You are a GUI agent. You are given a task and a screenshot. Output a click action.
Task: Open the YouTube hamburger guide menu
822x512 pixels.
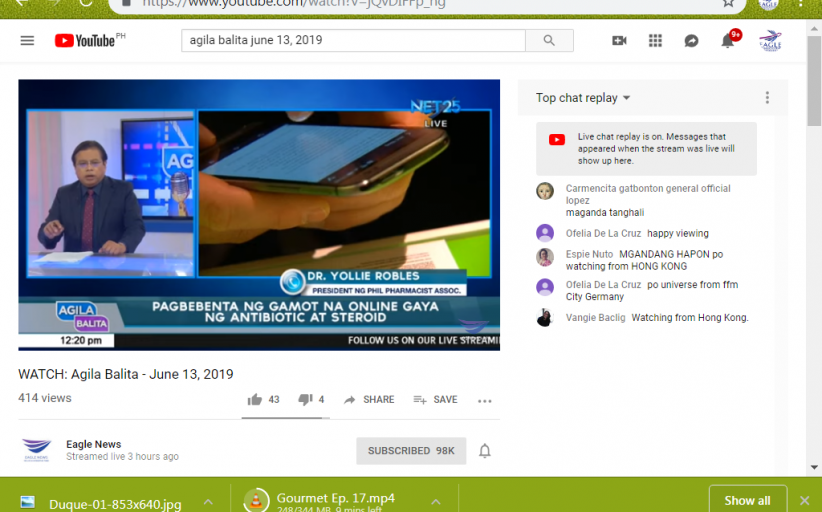click(x=27, y=40)
